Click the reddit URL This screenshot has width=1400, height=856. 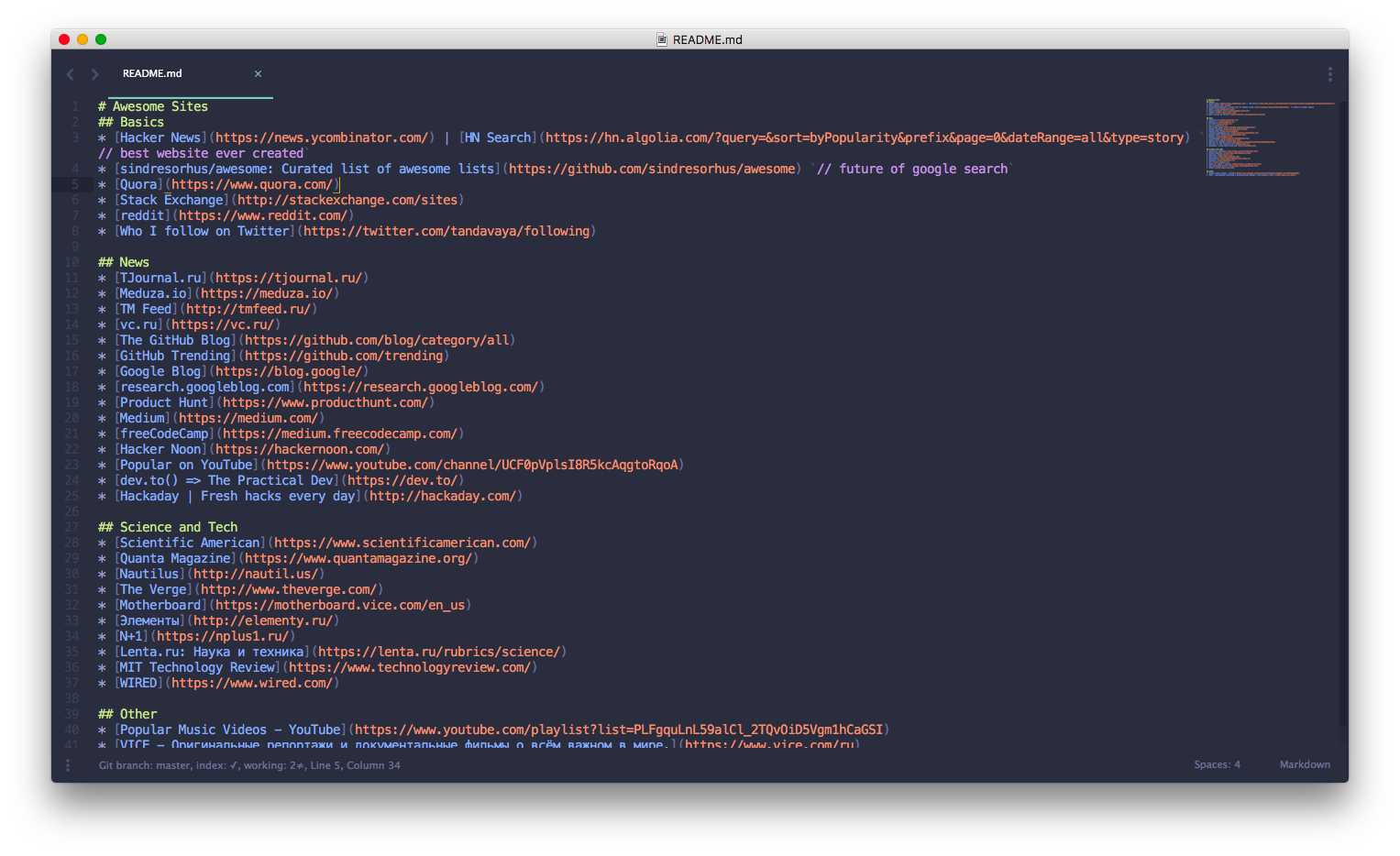point(263,215)
